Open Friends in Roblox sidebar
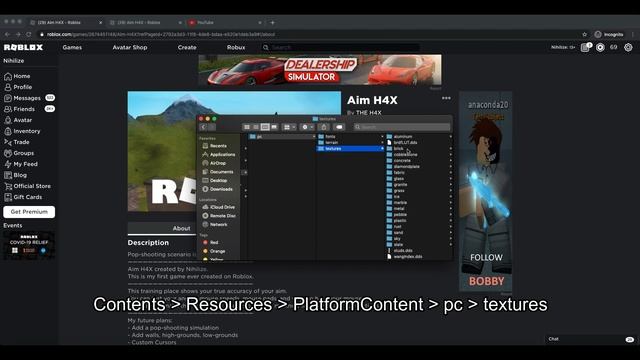This screenshot has height=360, width=640. tap(20, 109)
